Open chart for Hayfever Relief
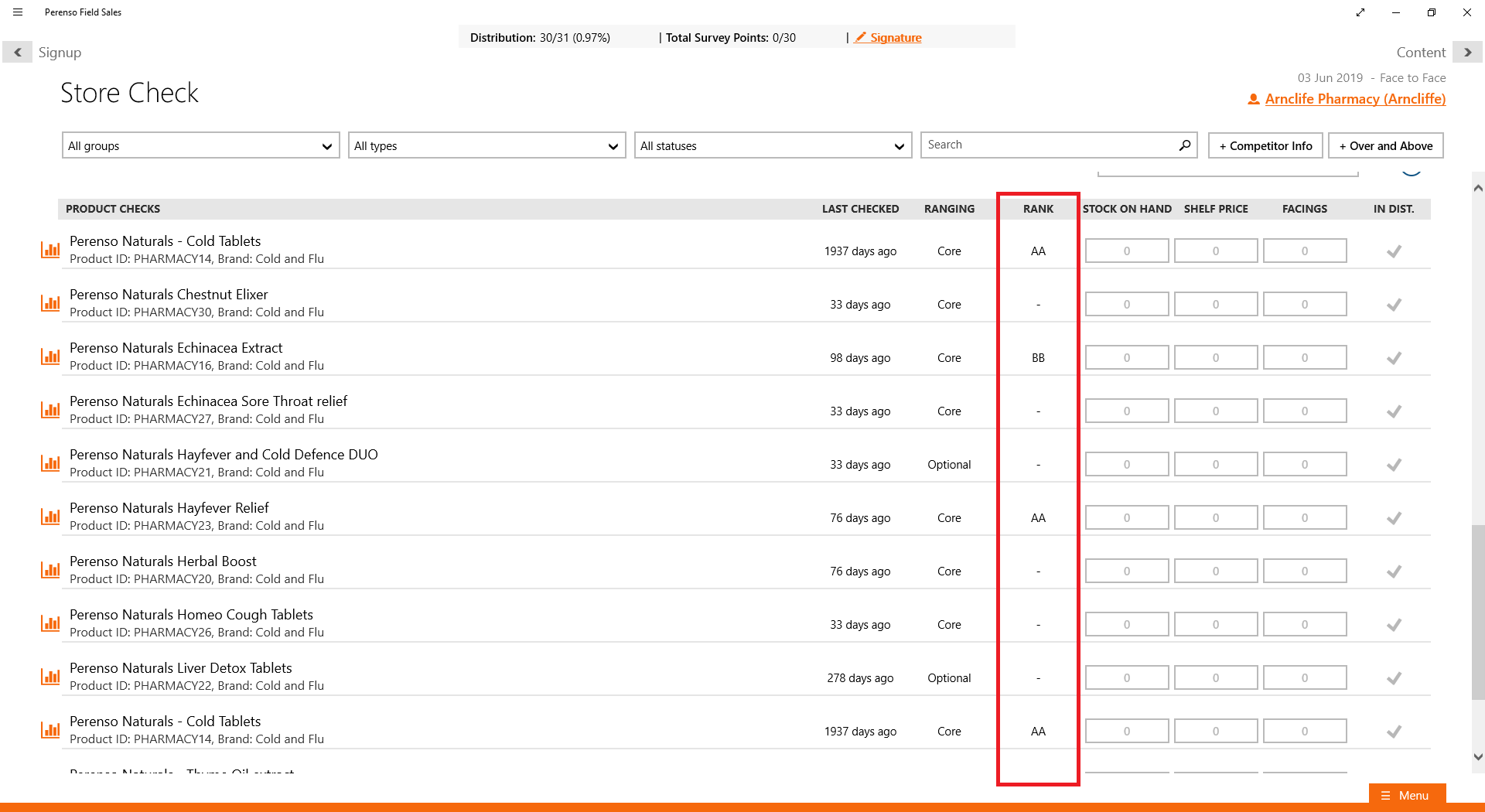The width and height of the screenshot is (1485, 812). pos(50,517)
